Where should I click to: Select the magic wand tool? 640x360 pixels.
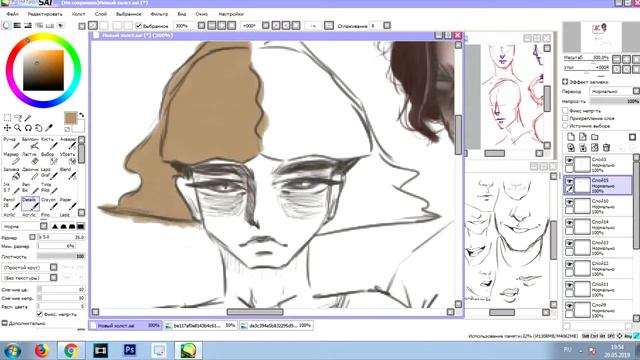pos(28,118)
